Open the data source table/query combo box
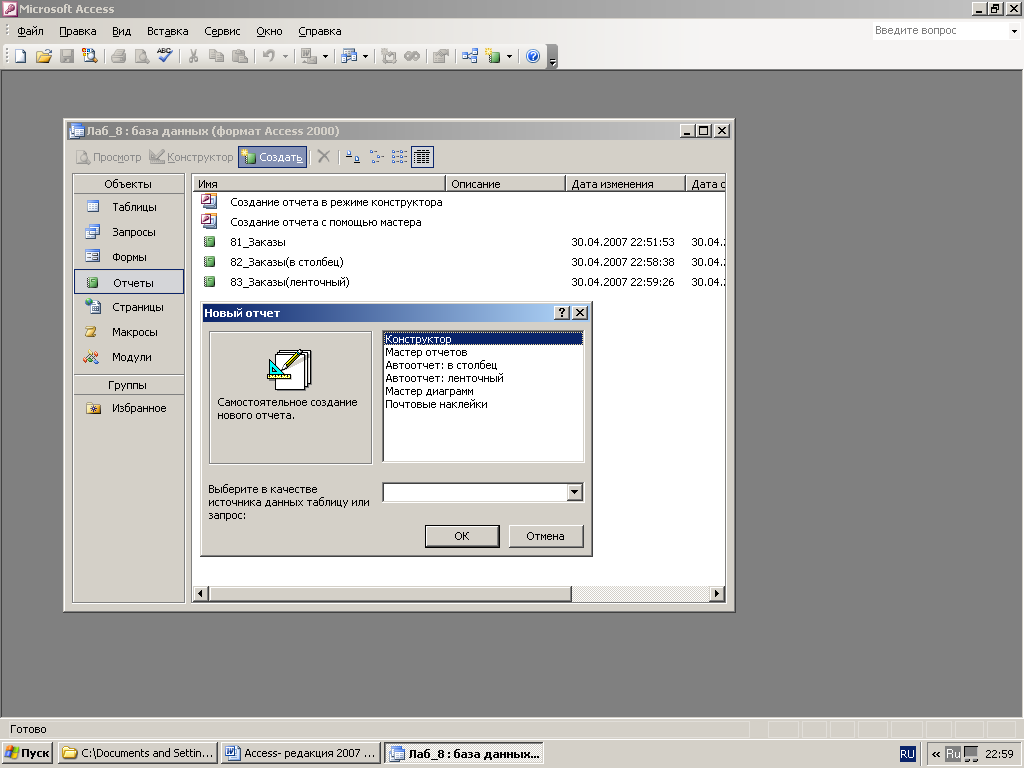This screenshot has height=768, width=1024. point(483,492)
